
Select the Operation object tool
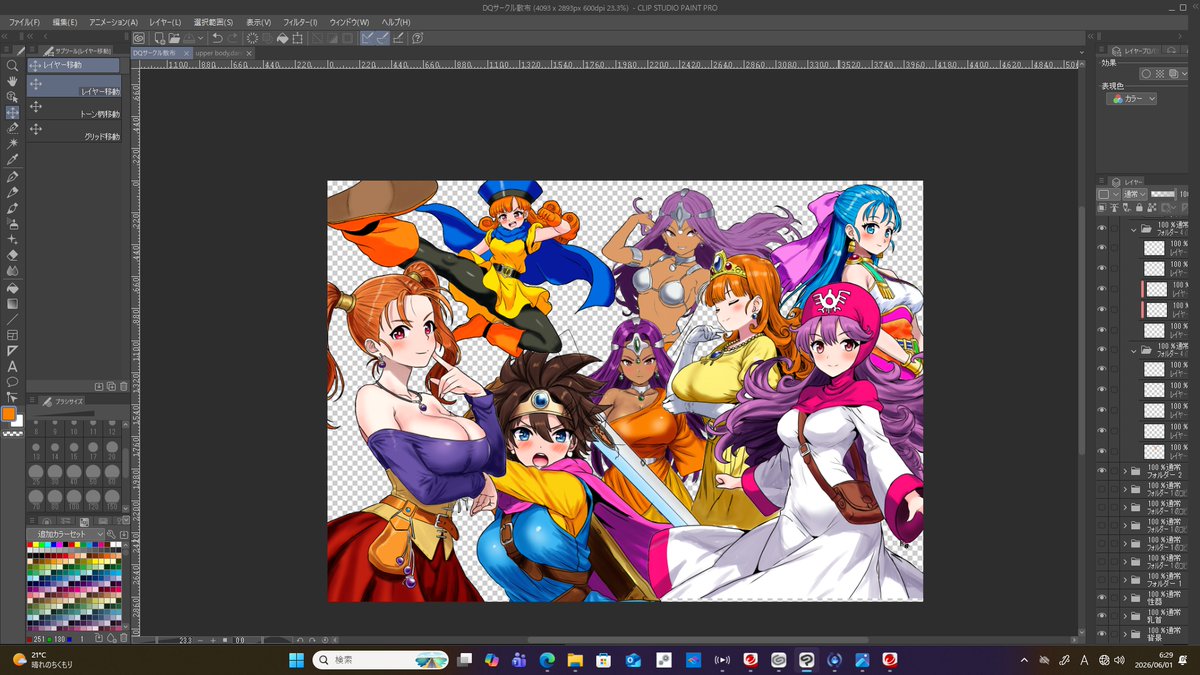tap(12, 97)
